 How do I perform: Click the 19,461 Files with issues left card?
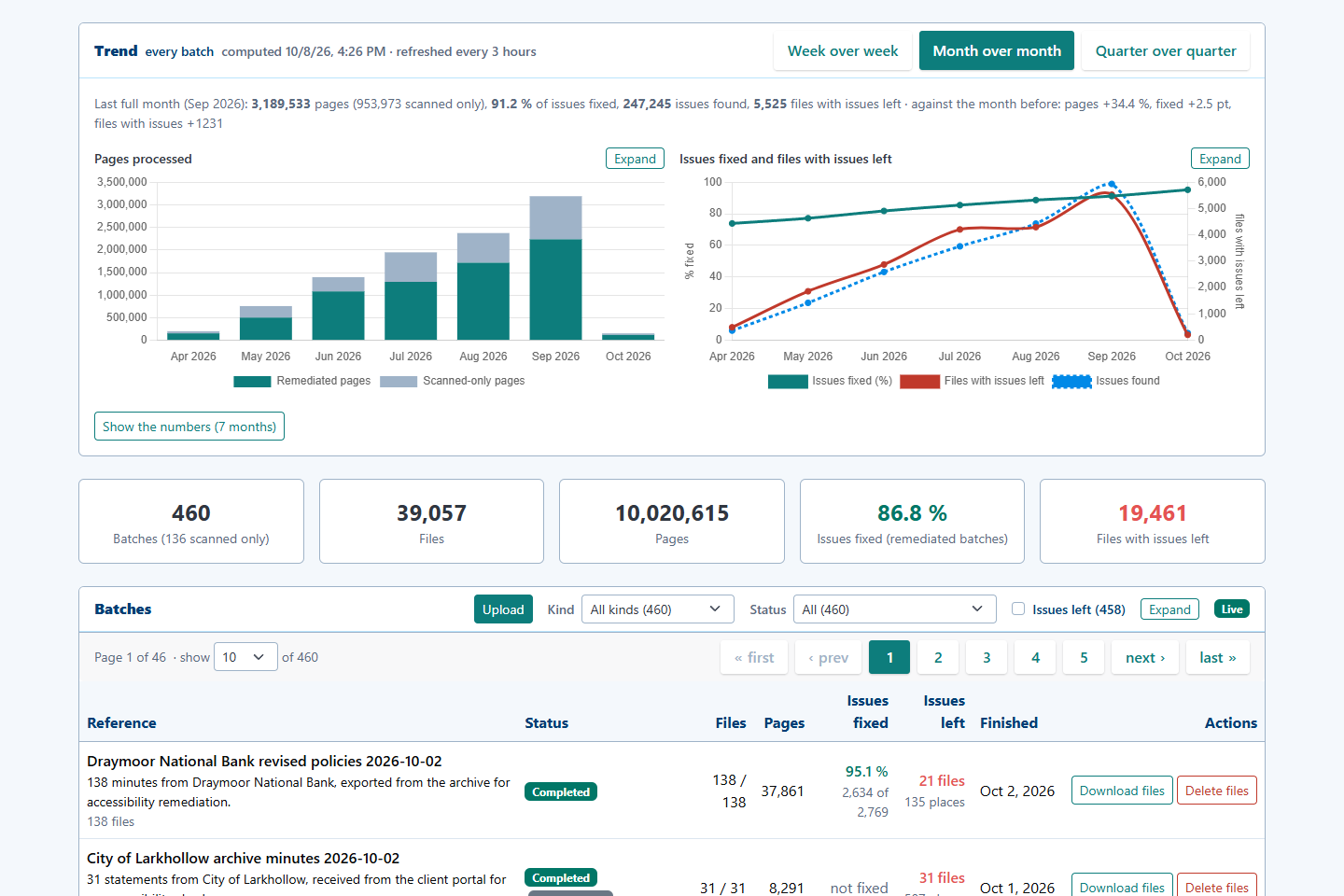click(1153, 522)
